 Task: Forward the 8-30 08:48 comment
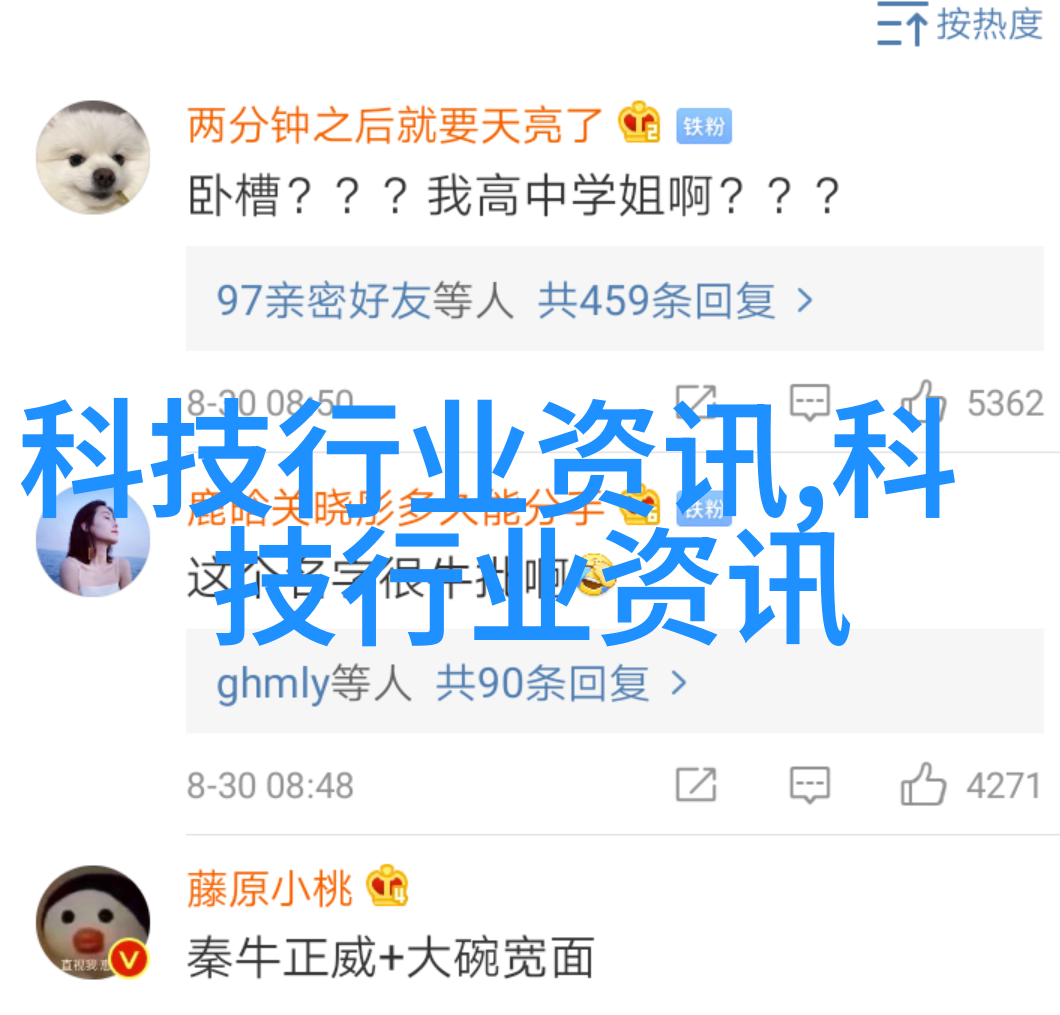click(696, 785)
